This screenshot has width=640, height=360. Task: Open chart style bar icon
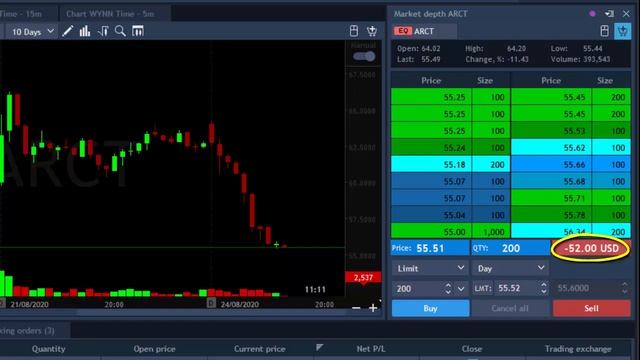(85, 31)
